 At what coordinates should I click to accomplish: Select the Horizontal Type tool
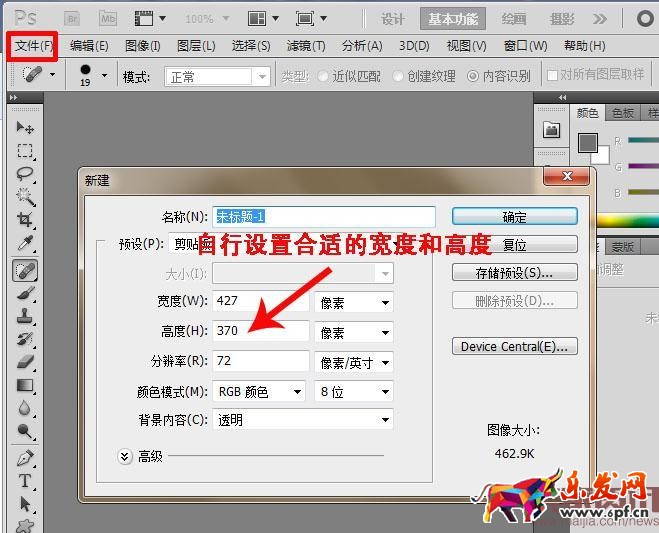(x=25, y=480)
